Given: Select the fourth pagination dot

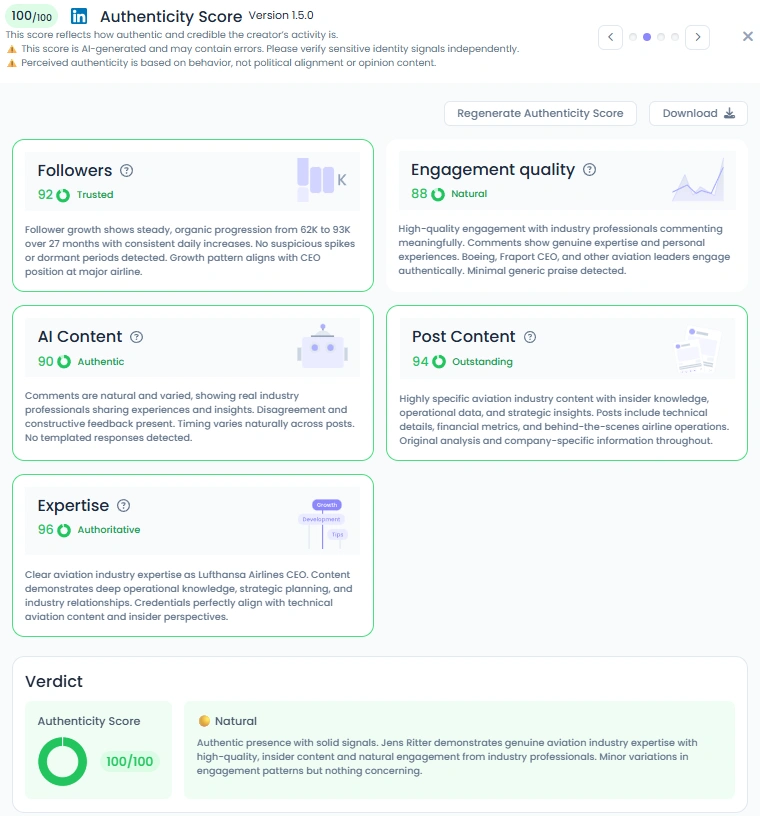Looking at the screenshot, I should coord(675,37).
